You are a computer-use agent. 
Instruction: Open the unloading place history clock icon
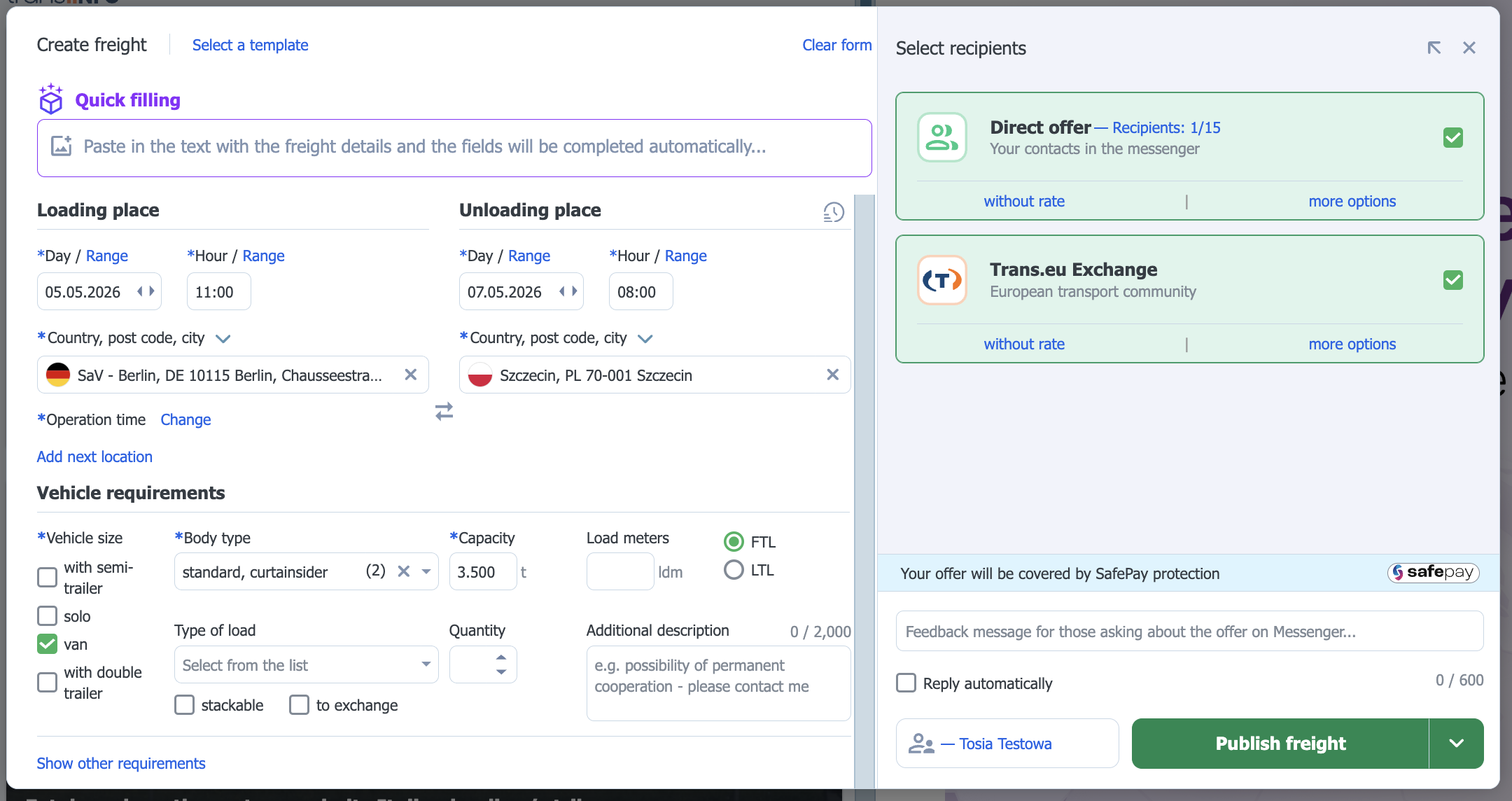coord(833,211)
